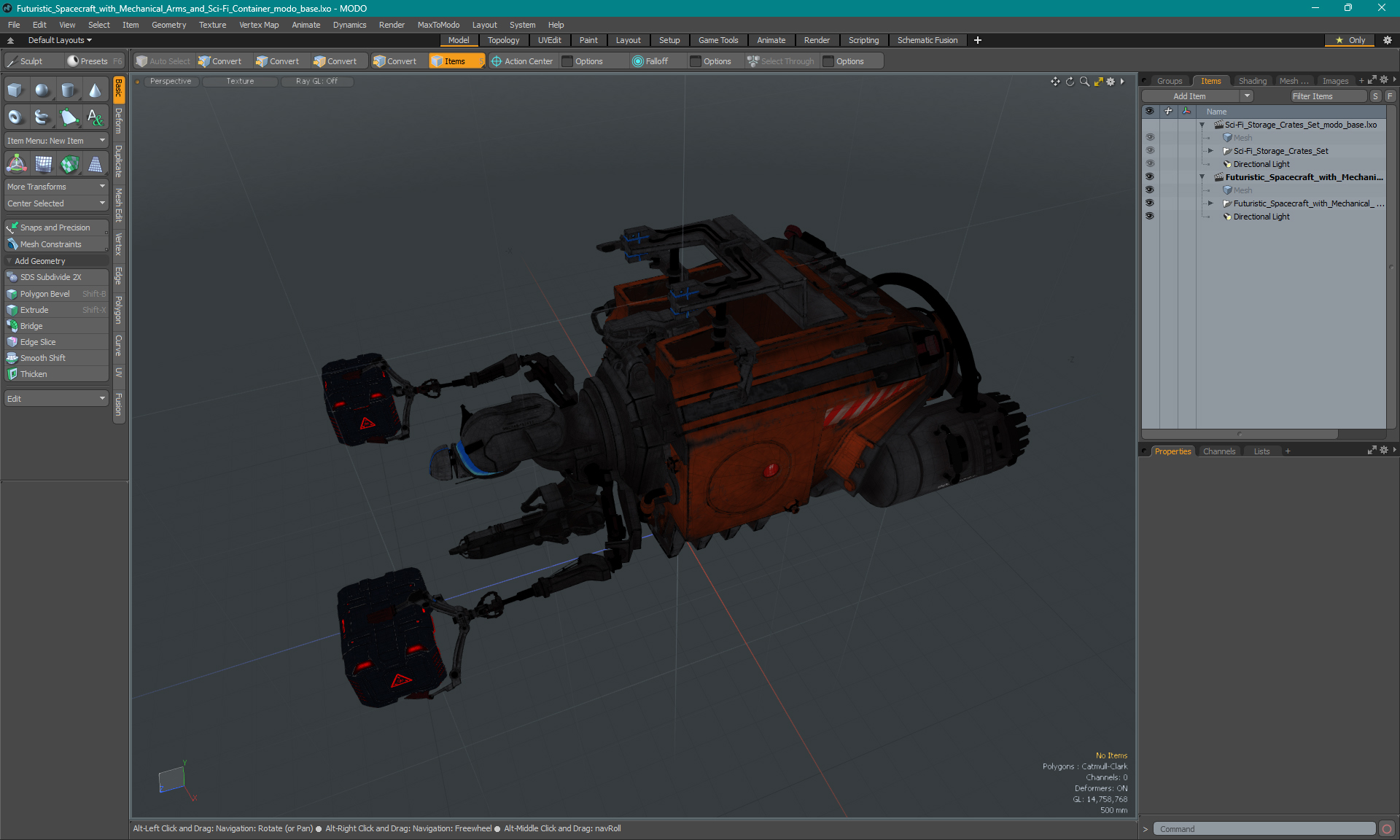This screenshot has height=840, width=1400.
Task: Open the Deform vertical tab
Action: point(119,121)
